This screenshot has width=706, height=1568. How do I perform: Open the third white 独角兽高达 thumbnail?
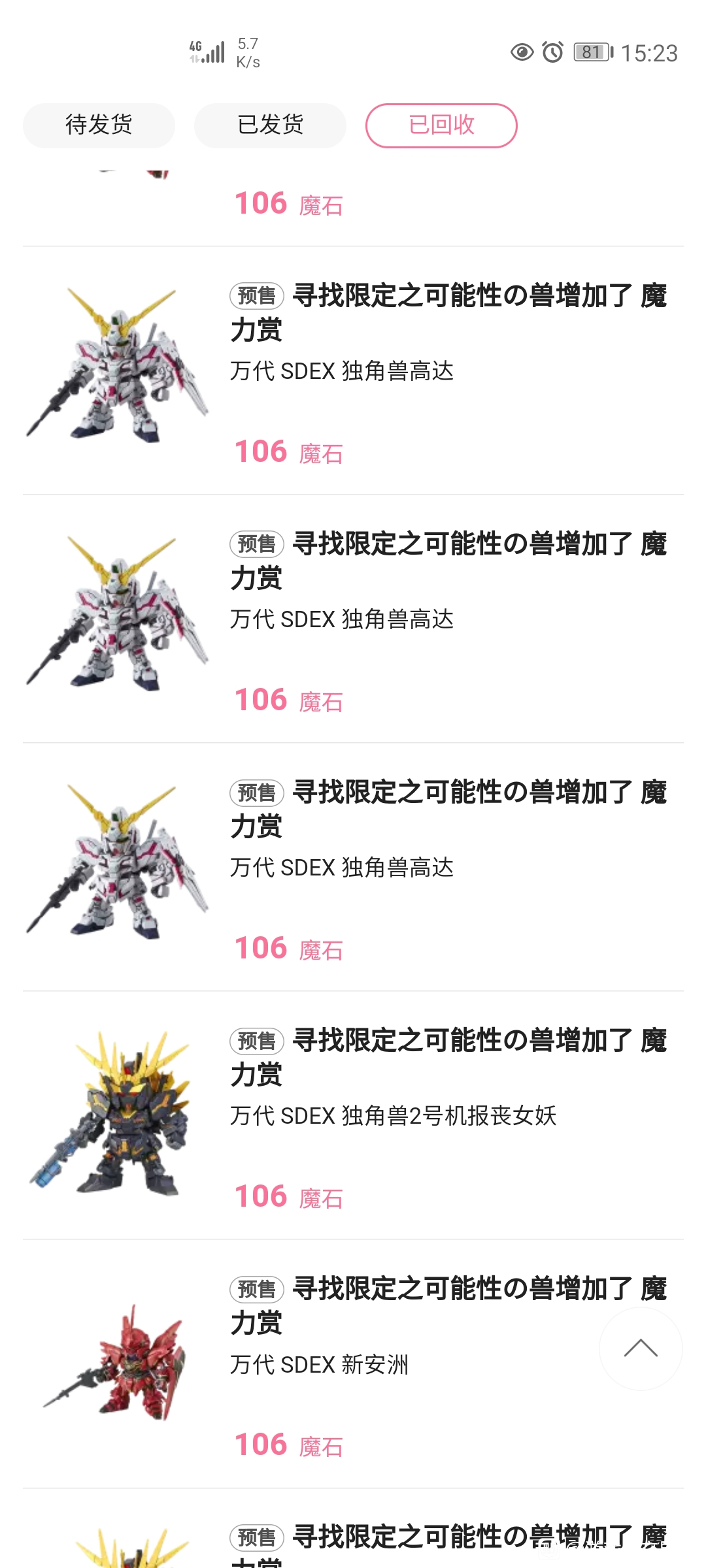tap(118, 860)
